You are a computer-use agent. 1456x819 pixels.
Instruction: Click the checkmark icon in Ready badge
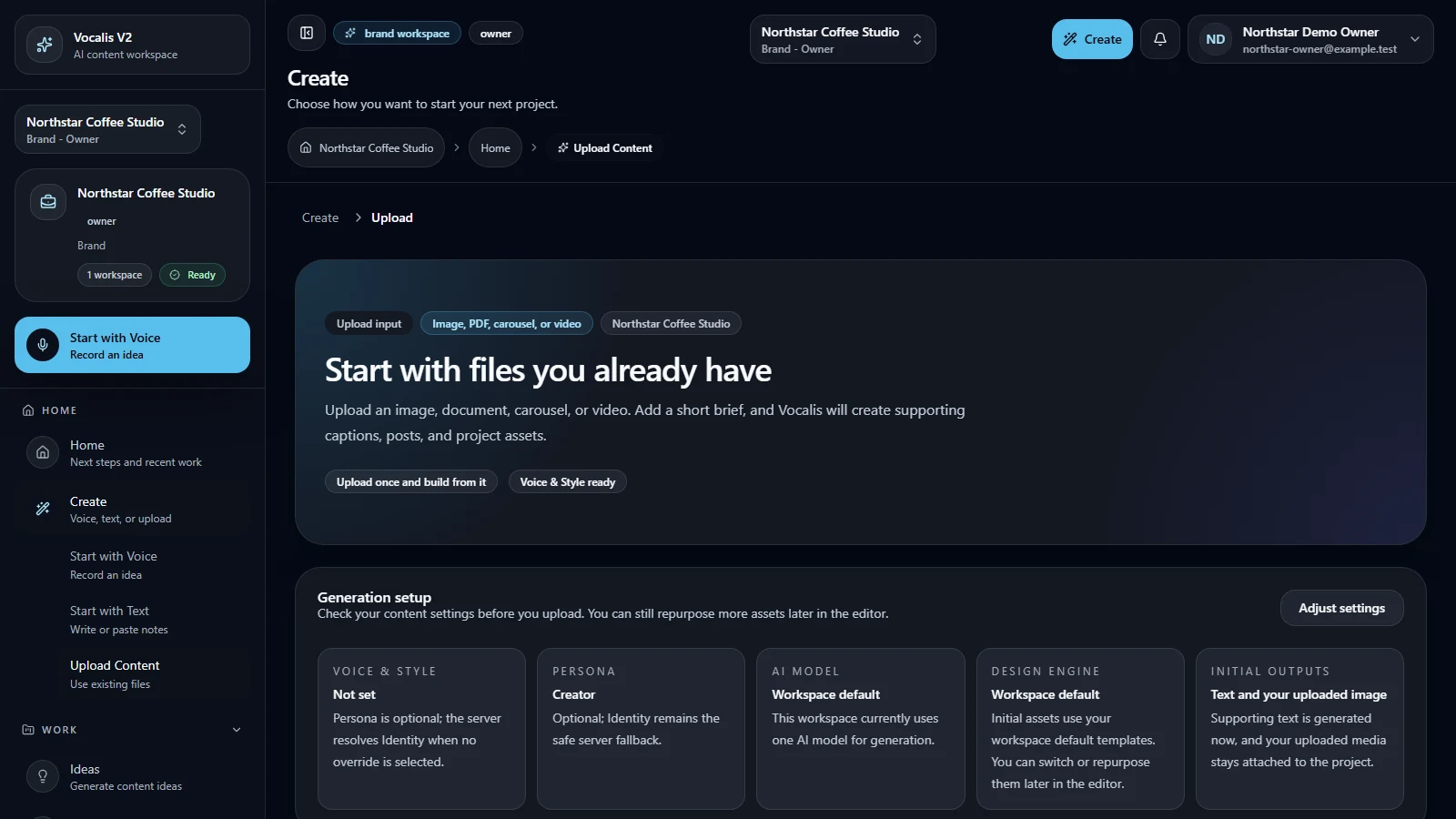click(x=175, y=275)
